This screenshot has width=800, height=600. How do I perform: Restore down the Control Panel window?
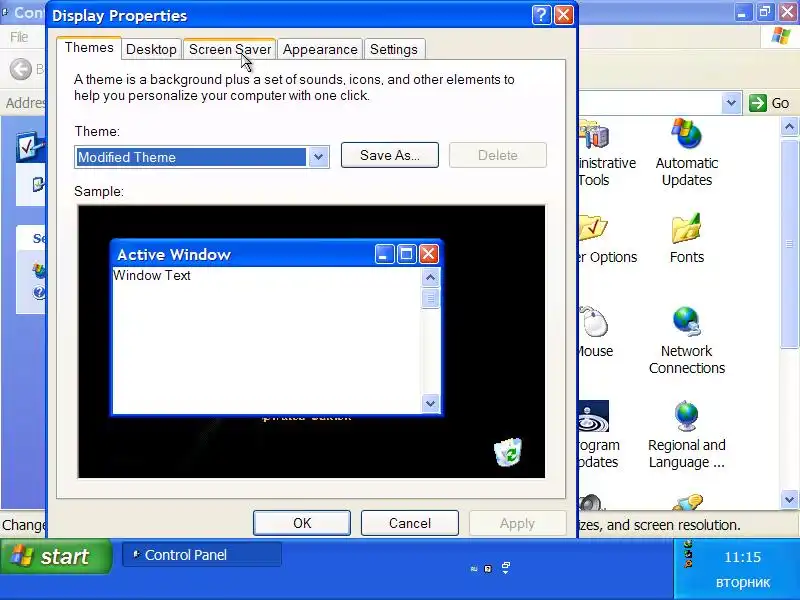[x=765, y=12]
